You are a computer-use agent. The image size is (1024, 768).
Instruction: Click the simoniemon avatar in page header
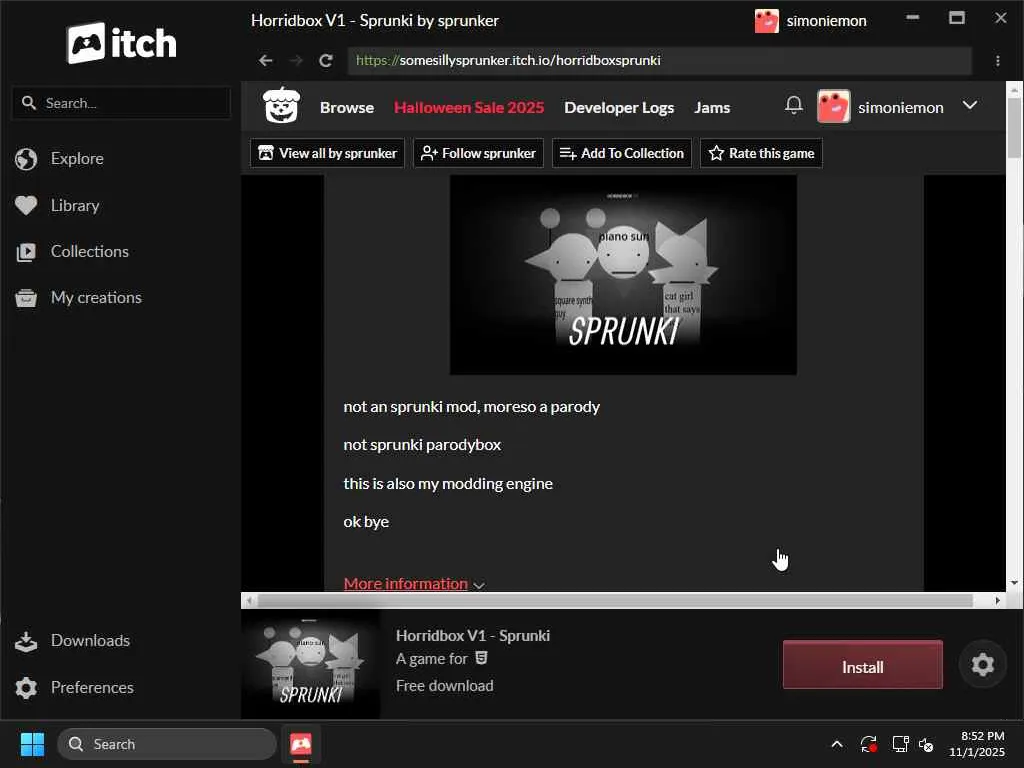pyautogui.click(x=833, y=106)
